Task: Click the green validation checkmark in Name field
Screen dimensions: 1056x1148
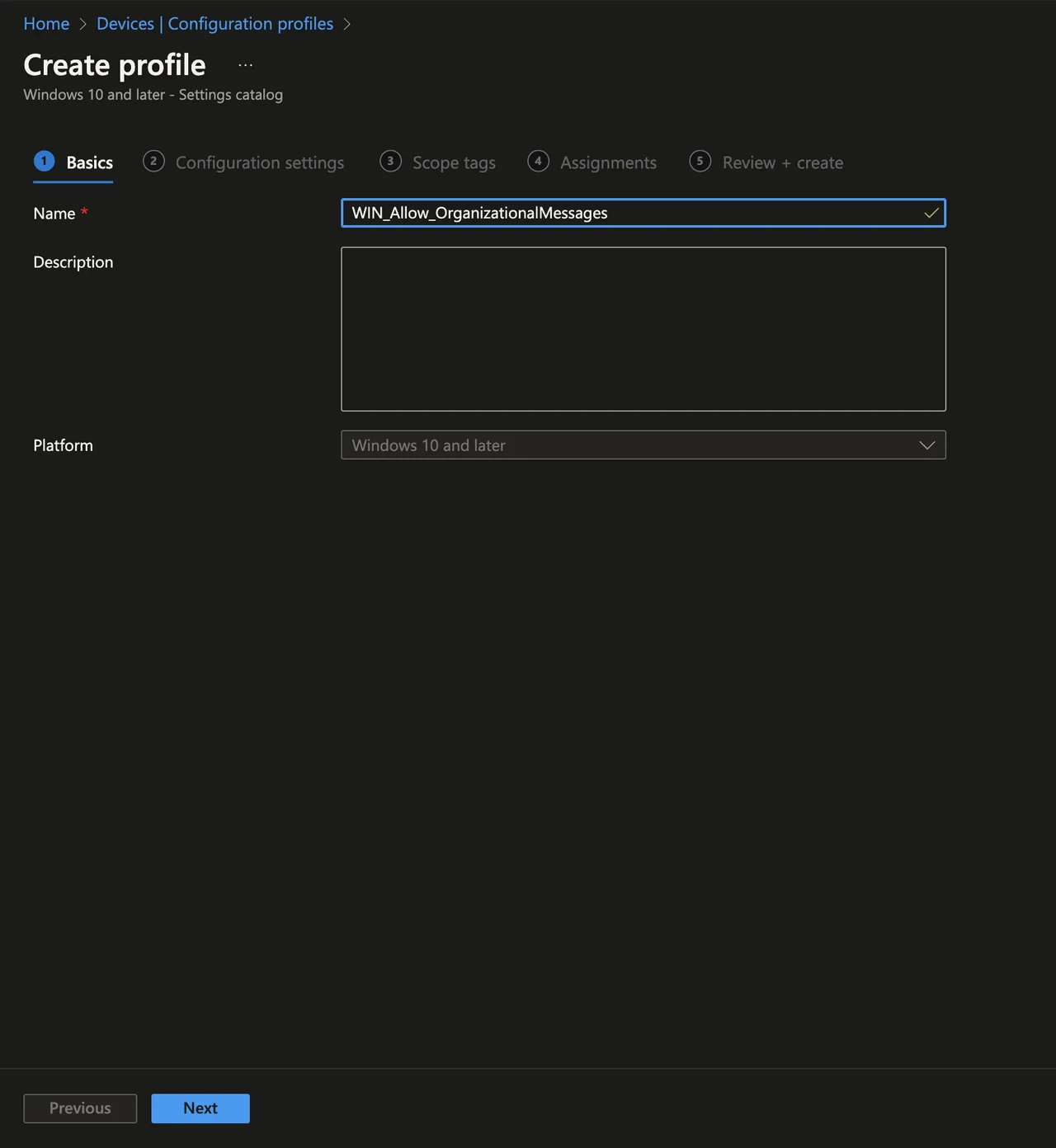Action: pos(931,214)
